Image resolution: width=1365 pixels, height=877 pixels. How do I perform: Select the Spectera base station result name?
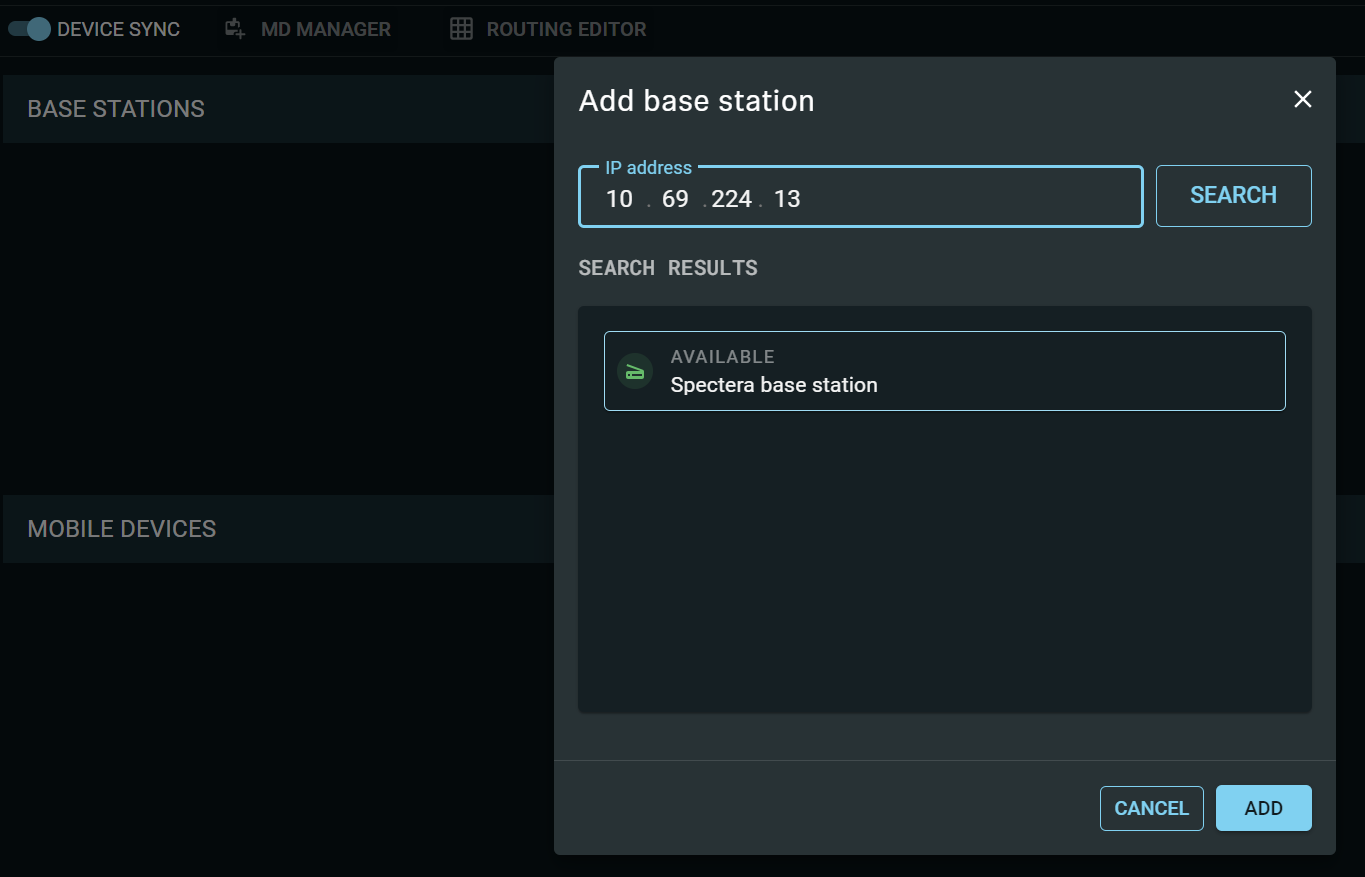point(774,385)
